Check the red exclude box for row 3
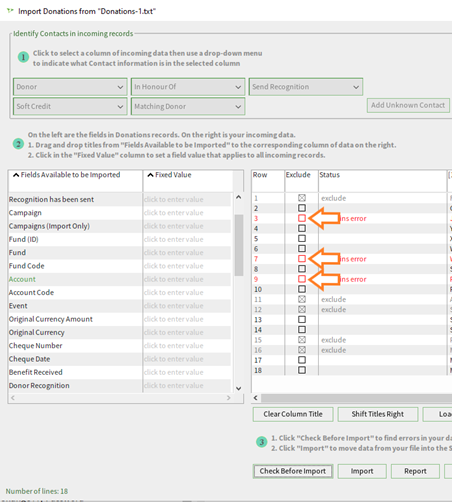This screenshot has height=502, width=452. (x=302, y=218)
